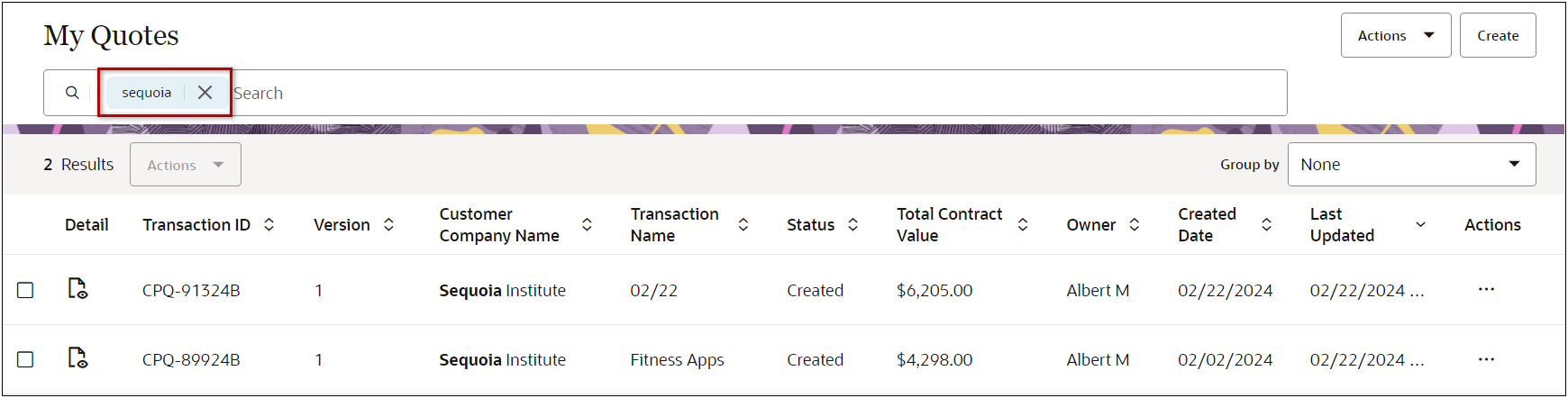Sort by Version column arrows
This screenshot has height=398, width=1568.
[388, 225]
